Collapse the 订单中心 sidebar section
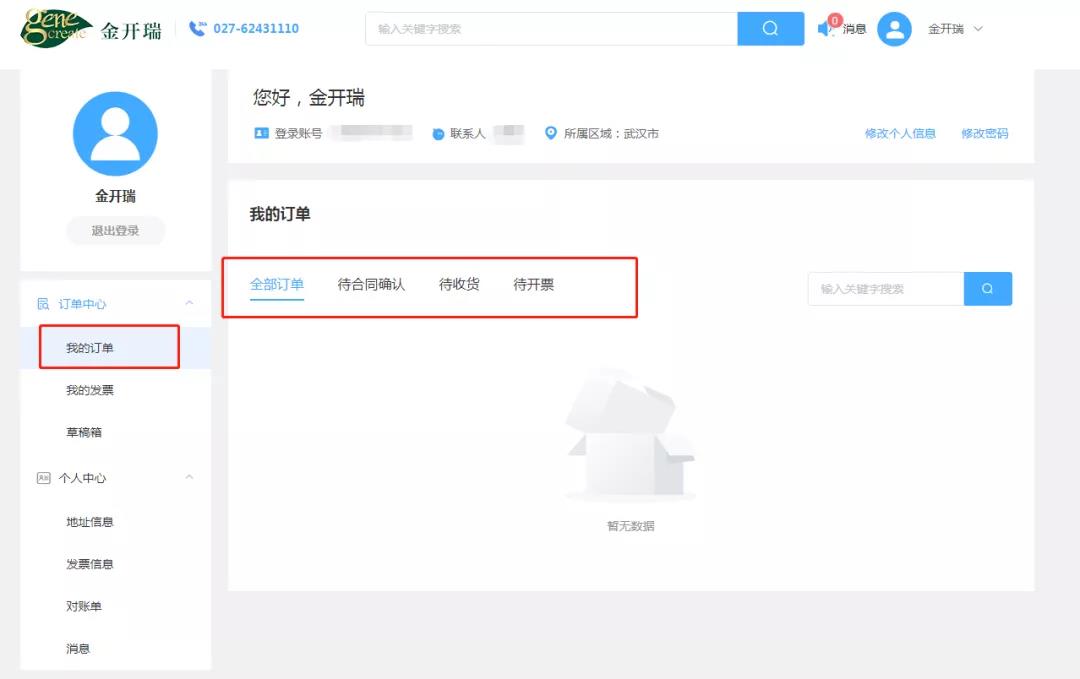1080x679 pixels. (x=188, y=303)
